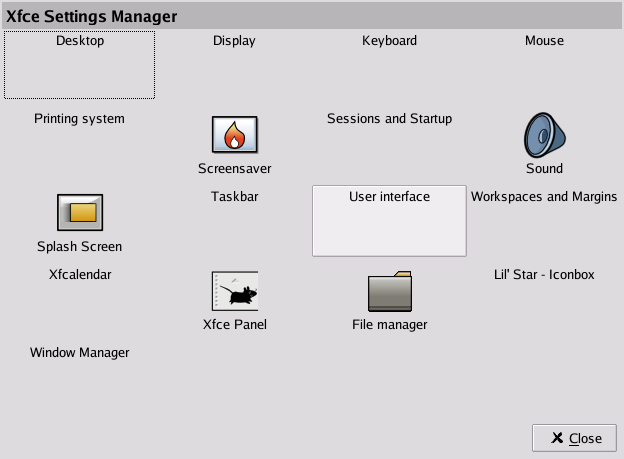Viewport: 624px width, 459px height.
Task: Select the Desktop settings item
Action: (80, 41)
